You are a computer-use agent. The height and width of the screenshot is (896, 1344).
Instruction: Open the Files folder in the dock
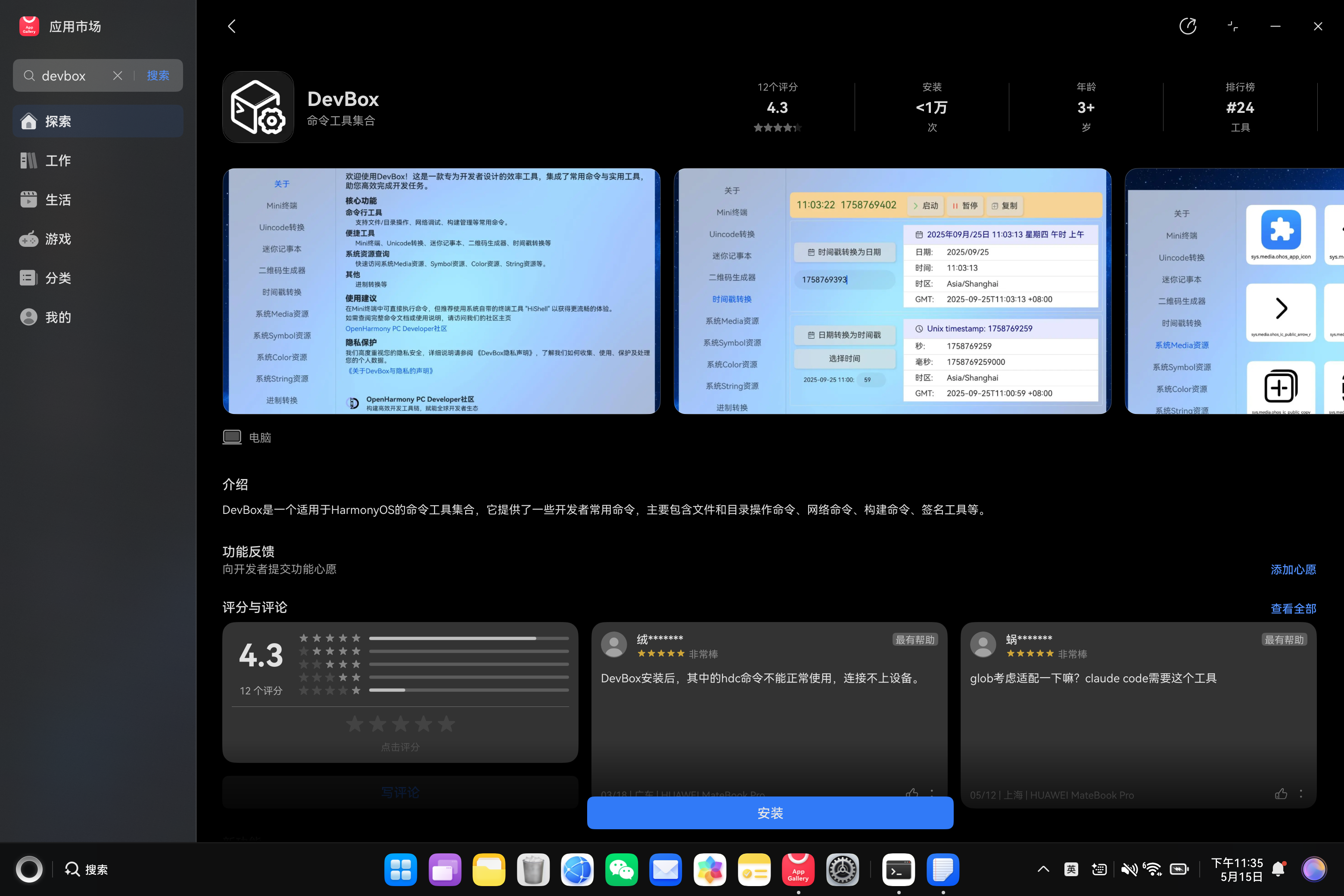pyautogui.click(x=489, y=870)
